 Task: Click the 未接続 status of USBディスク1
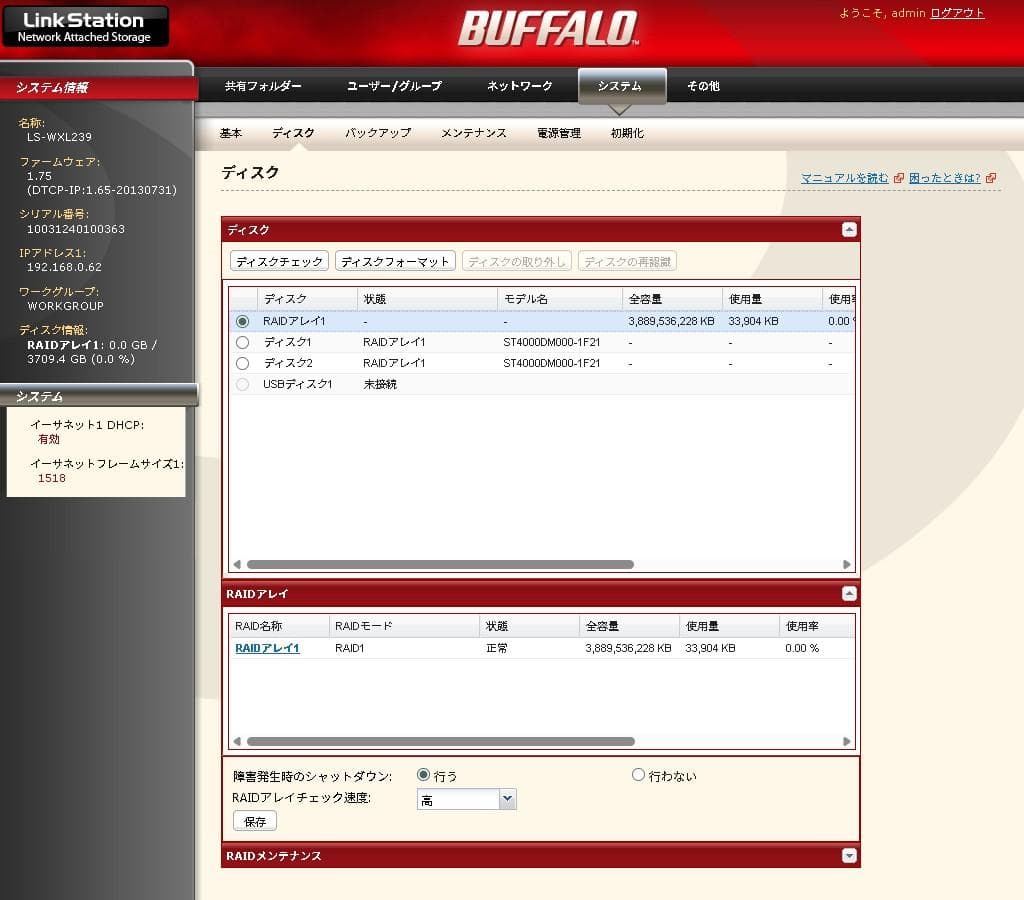[379, 384]
